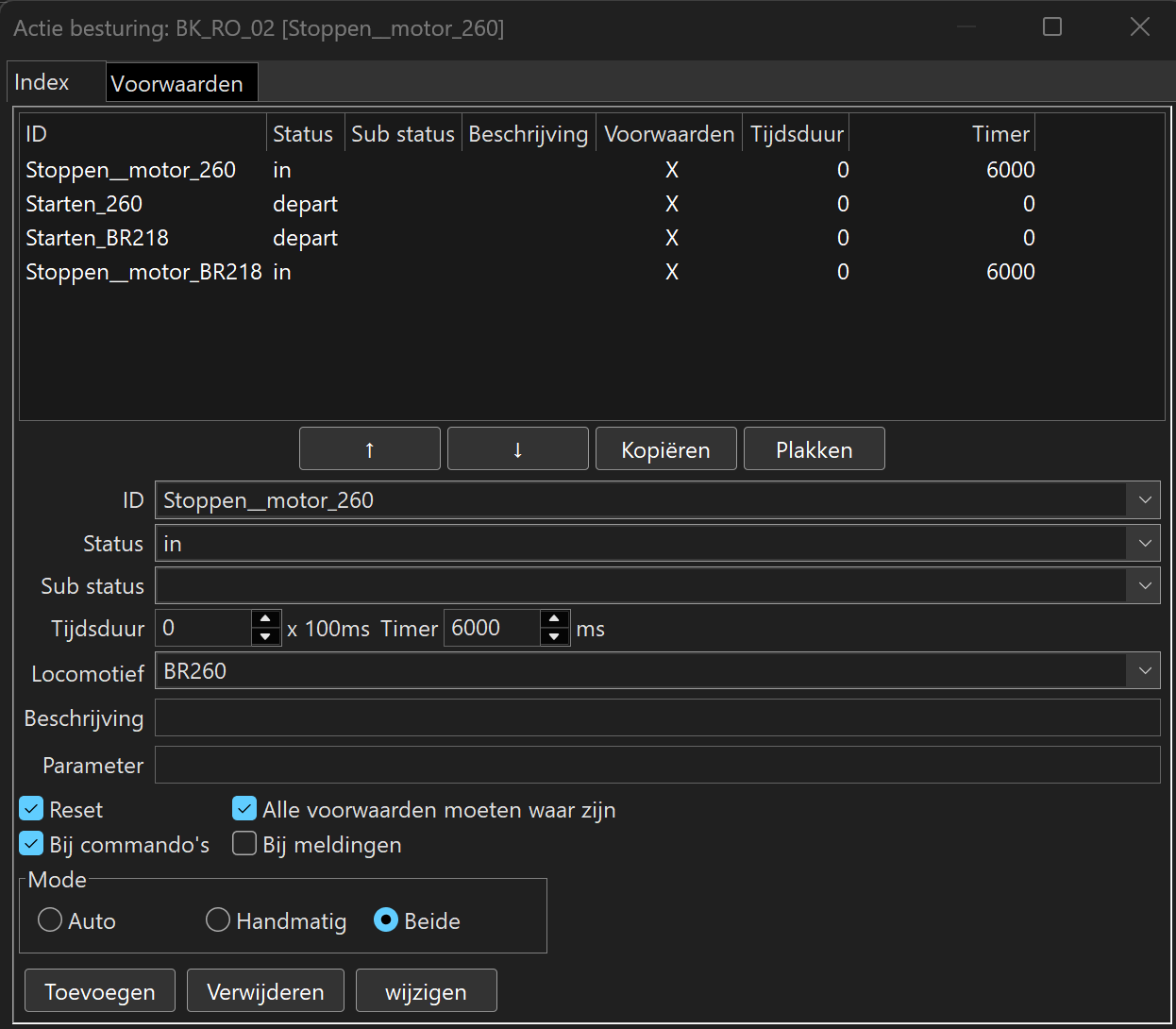Open the ID dropdown list
The width and height of the screenshot is (1176, 1029).
(1144, 500)
